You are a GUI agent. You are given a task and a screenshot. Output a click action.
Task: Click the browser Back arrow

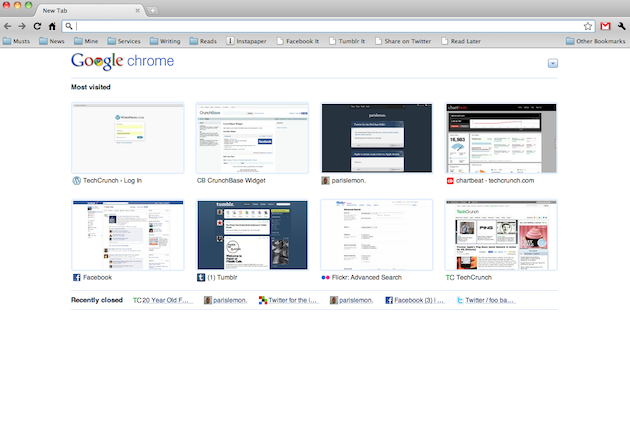tap(7, 26)
